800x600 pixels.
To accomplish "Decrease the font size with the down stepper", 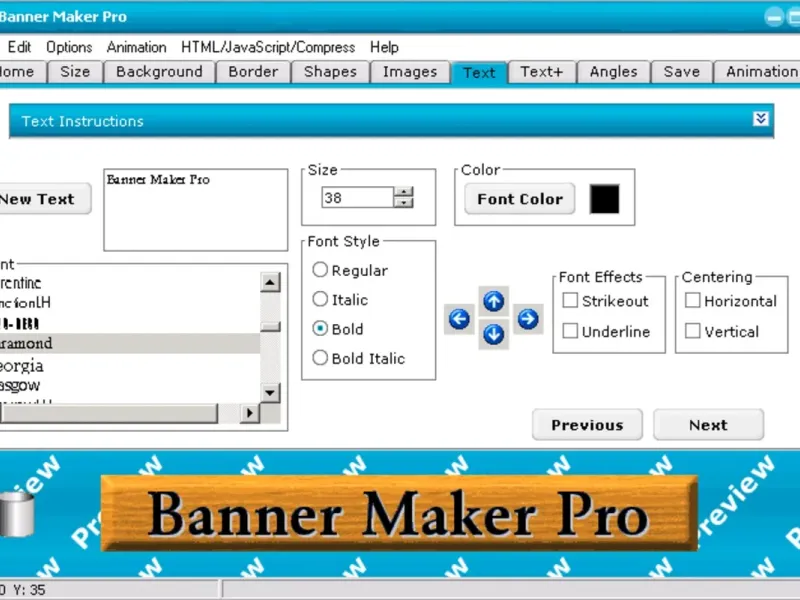I will click(404, 203).
